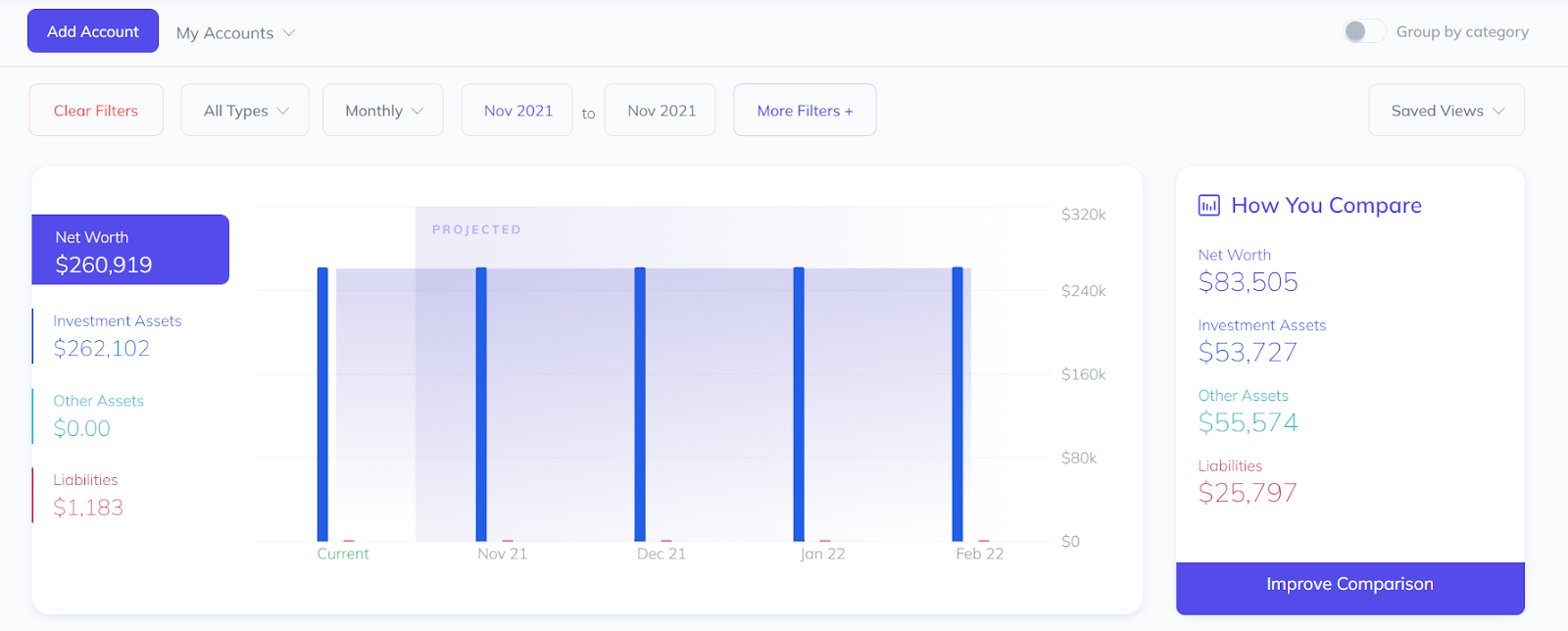Click the Jan 22 axis label
This screenshot has height=631, width=1568.
click(x=822, y=554)
